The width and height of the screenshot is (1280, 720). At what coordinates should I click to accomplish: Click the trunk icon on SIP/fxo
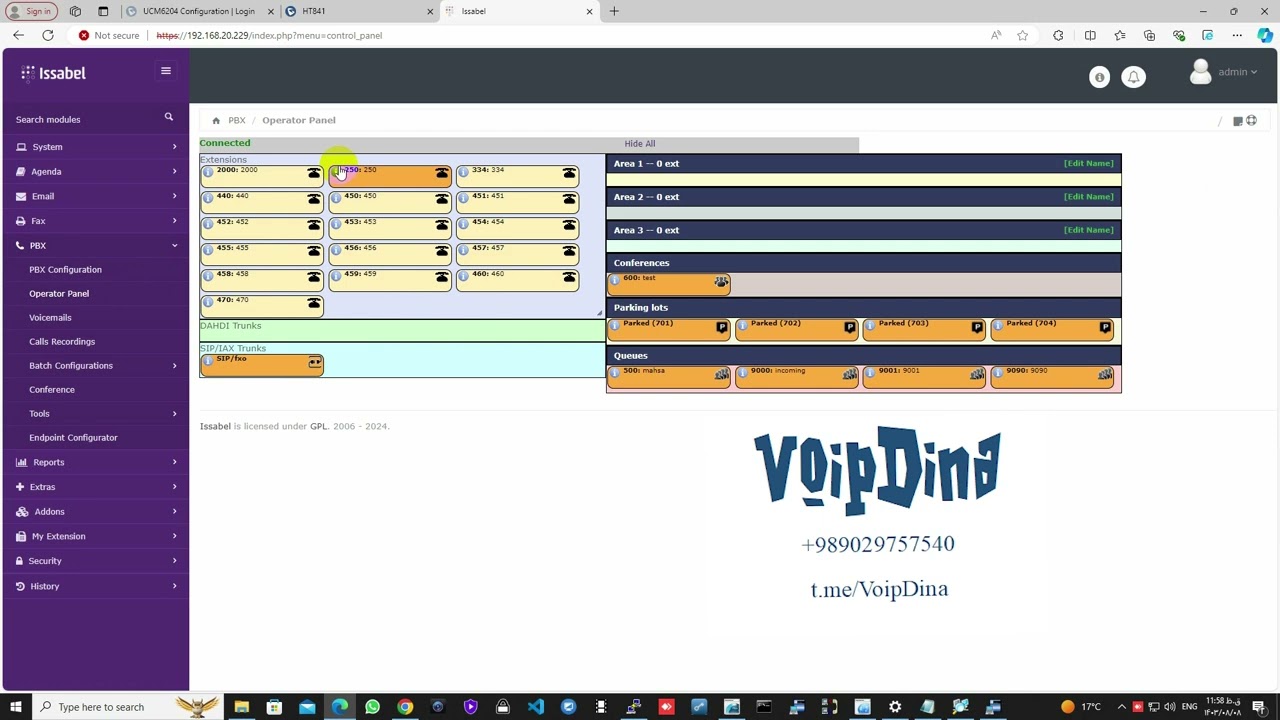pos(315,363)
